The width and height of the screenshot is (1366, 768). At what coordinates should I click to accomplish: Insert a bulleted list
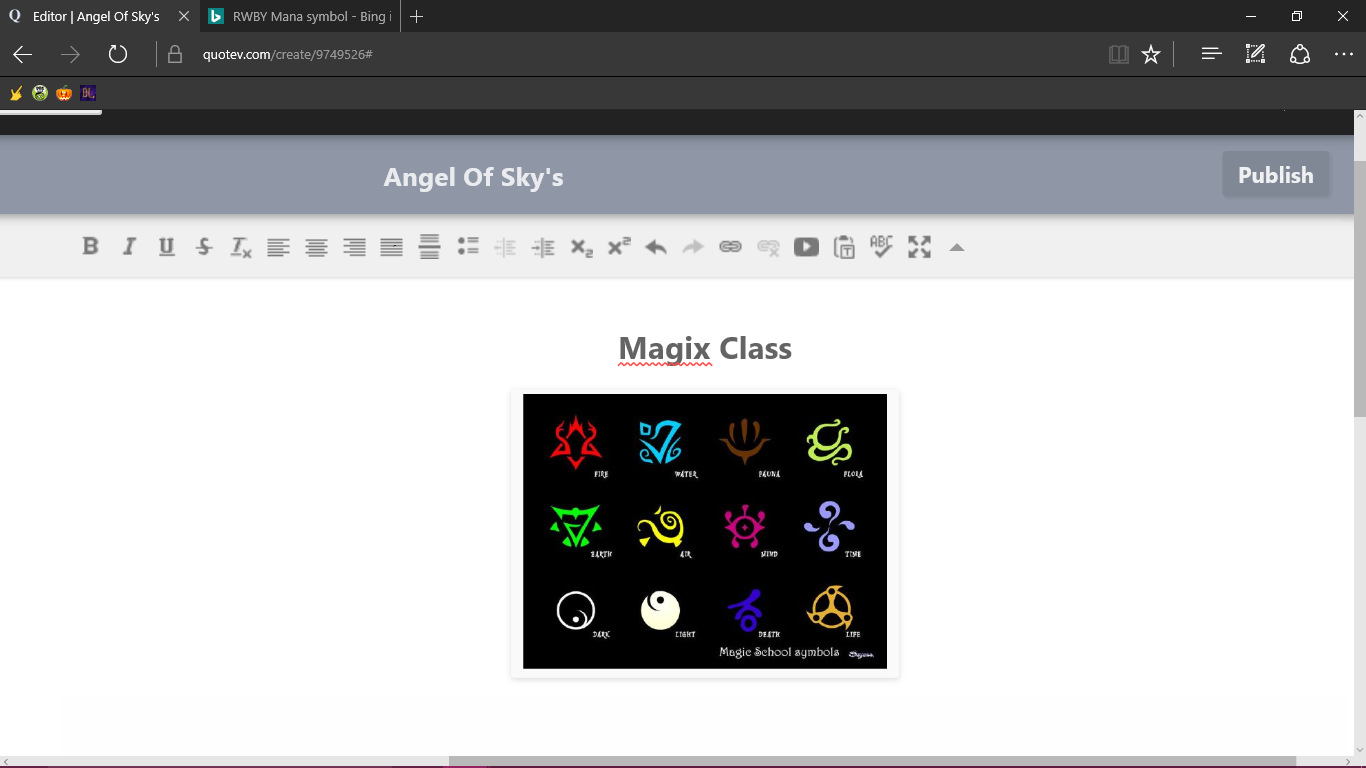coord(468,246)
